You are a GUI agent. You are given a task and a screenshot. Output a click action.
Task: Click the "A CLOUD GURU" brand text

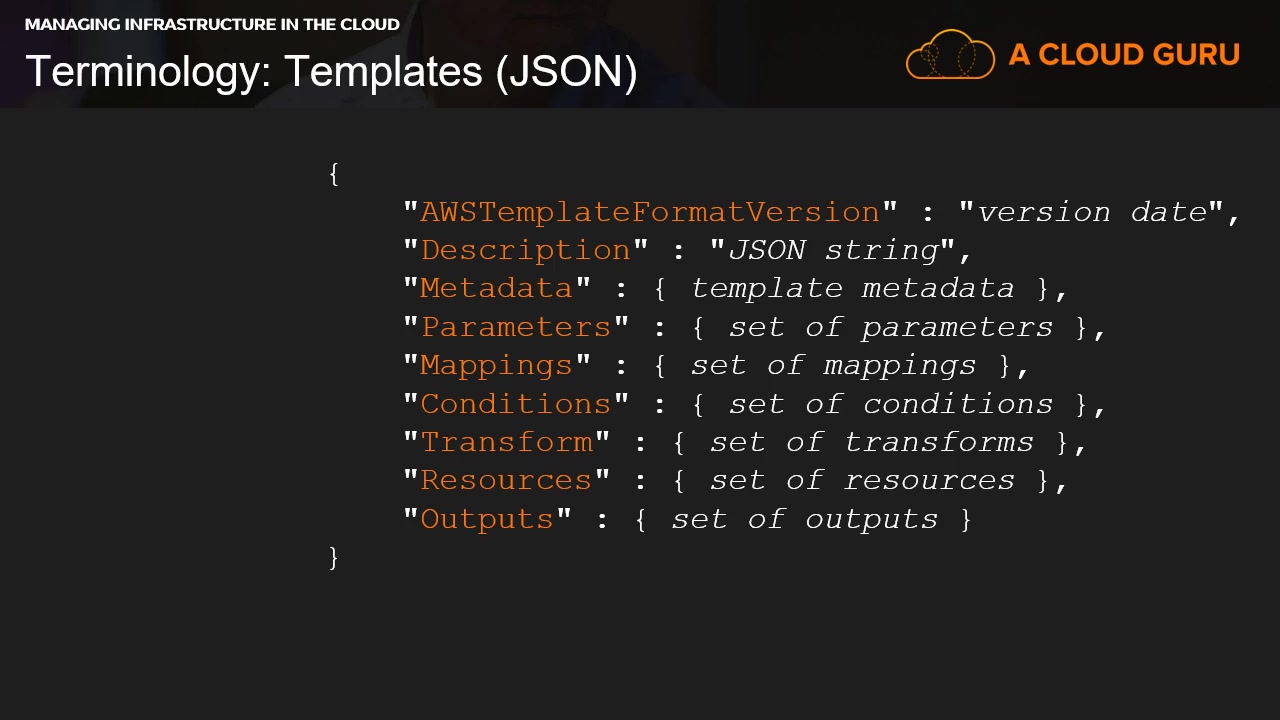point(1124,55)
